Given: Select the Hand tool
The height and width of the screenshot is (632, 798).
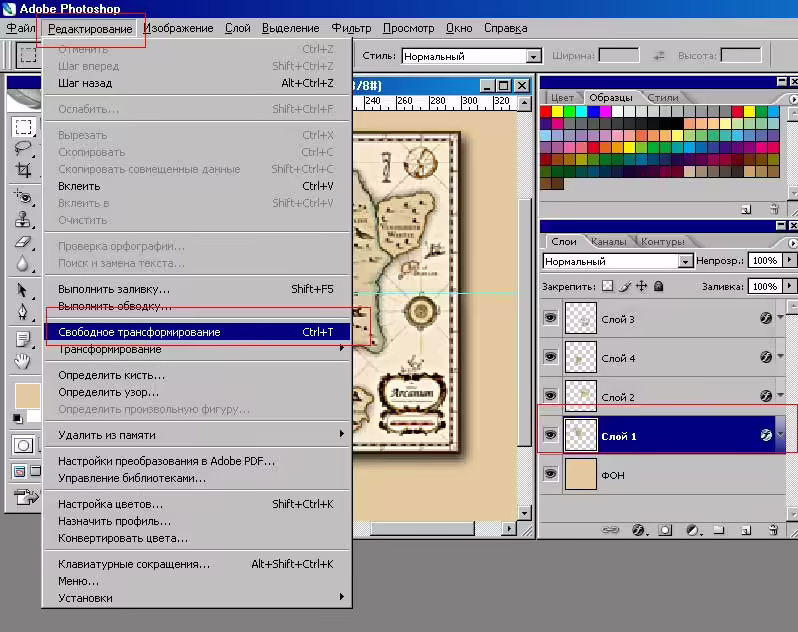Looking at the screenshot, I should pyautogui.click(x=23, y=361).
